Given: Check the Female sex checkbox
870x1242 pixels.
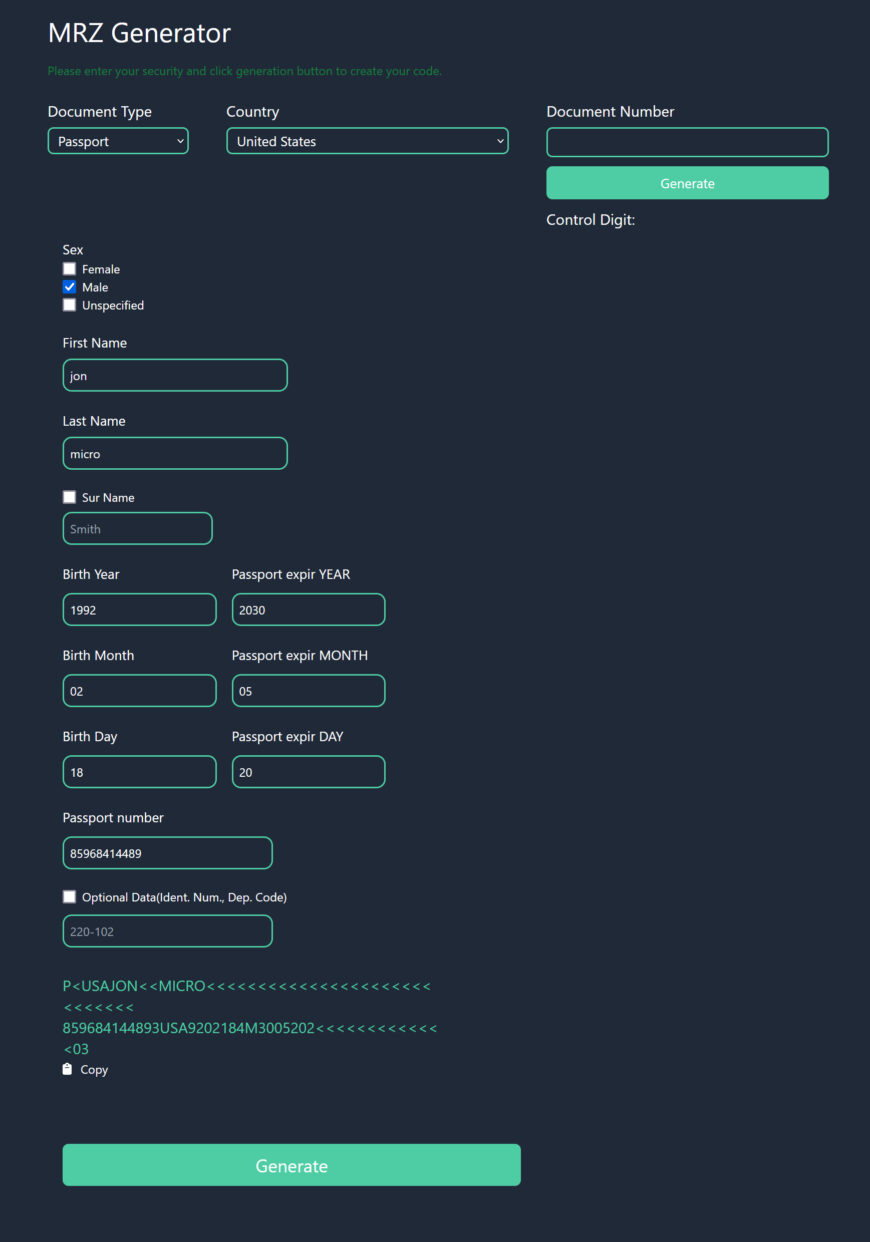Looking at the screenshot, I should coord(70,269).
